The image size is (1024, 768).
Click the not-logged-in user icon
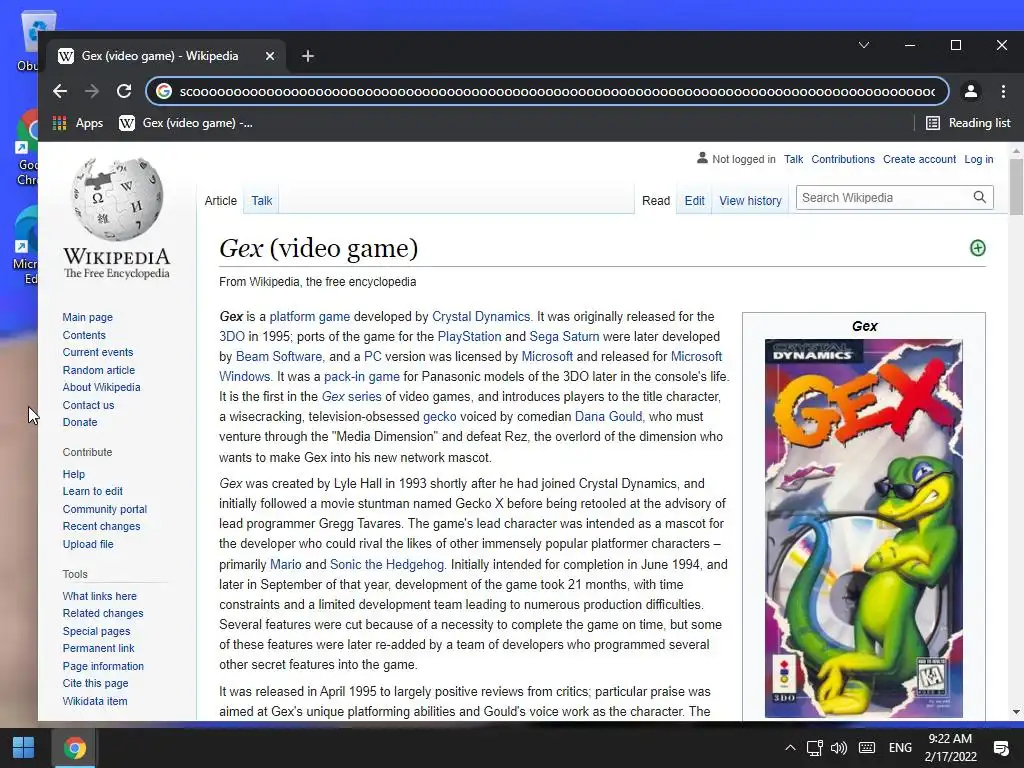click(702, 158)
